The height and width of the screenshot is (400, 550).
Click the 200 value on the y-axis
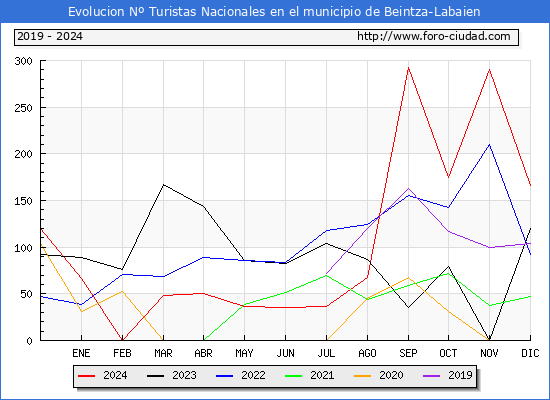(x=23, y=154)
